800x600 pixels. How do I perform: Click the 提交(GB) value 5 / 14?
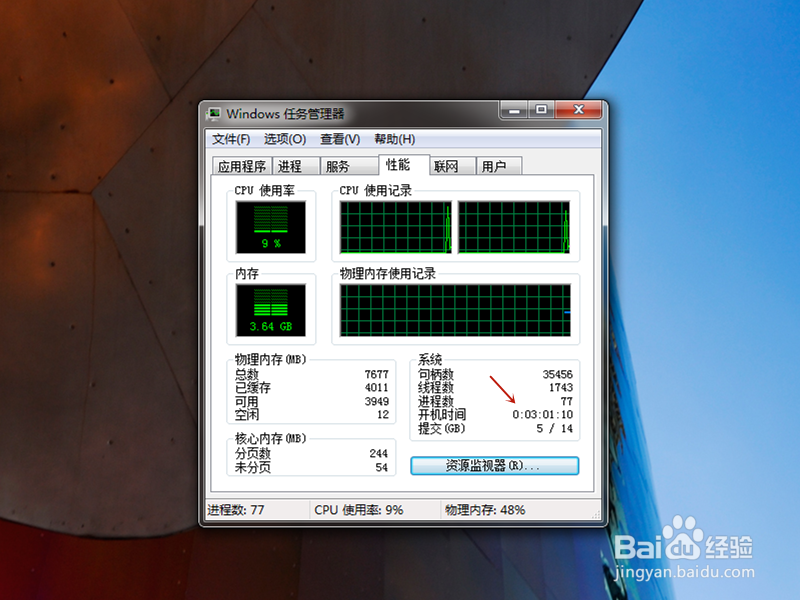[555, 428]
